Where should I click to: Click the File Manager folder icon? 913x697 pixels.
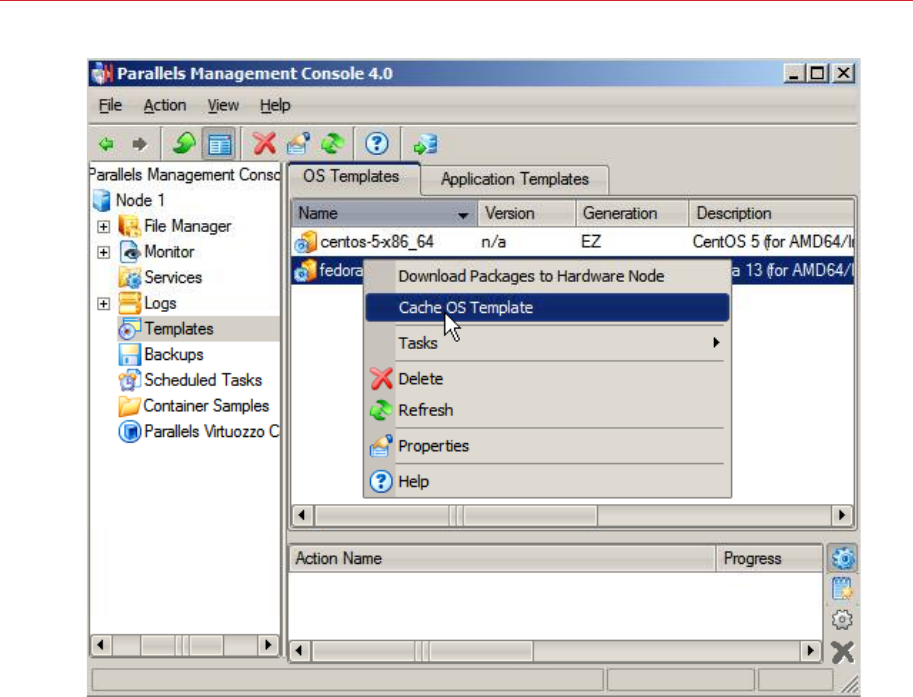[x=129, y=226]
